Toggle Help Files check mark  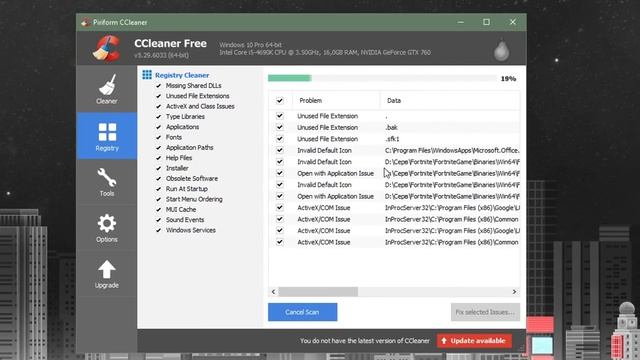(x=158, y=158)
